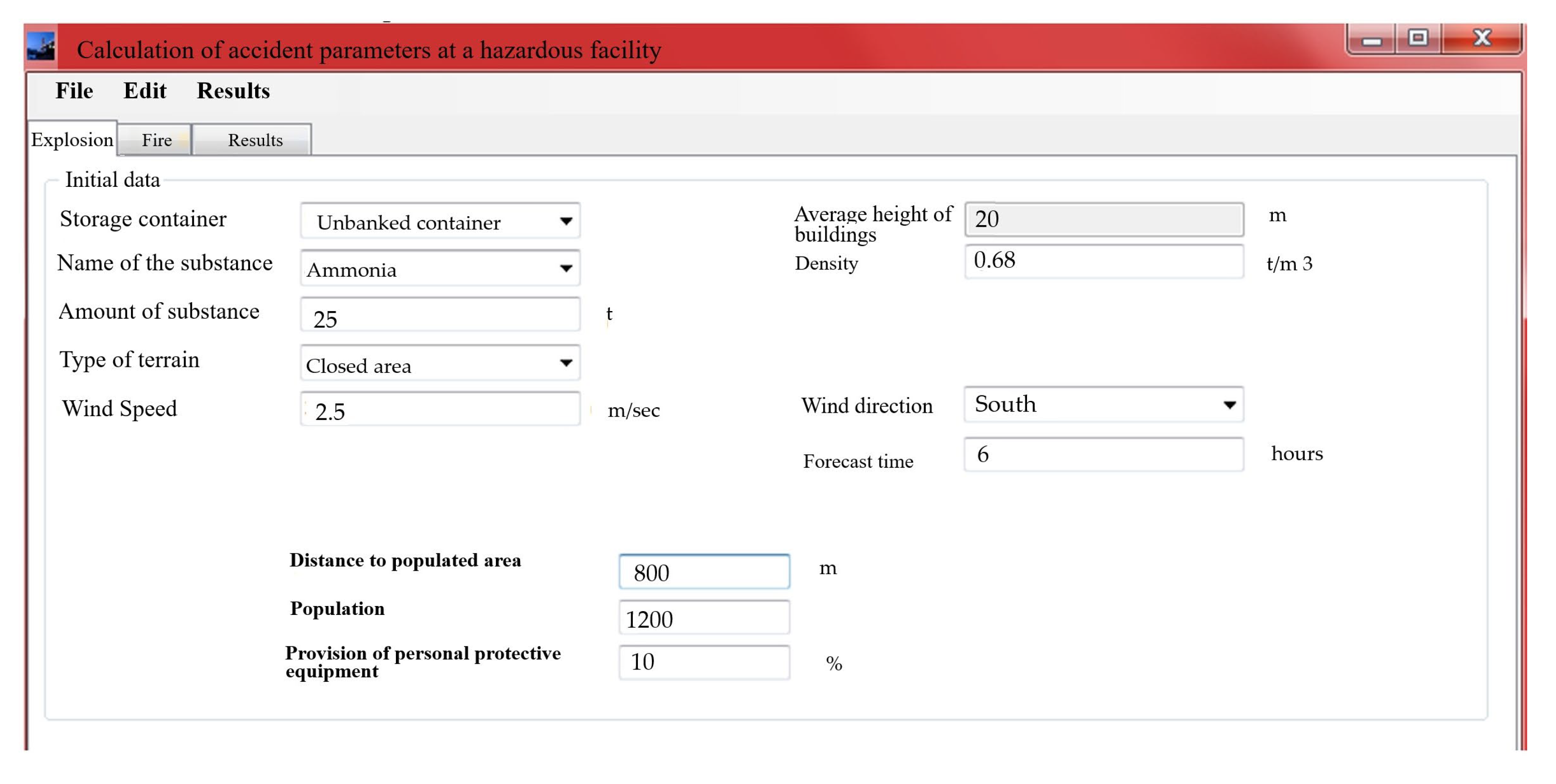
Task: Click the app icon in title bar
Action: (x=41, y=47)
